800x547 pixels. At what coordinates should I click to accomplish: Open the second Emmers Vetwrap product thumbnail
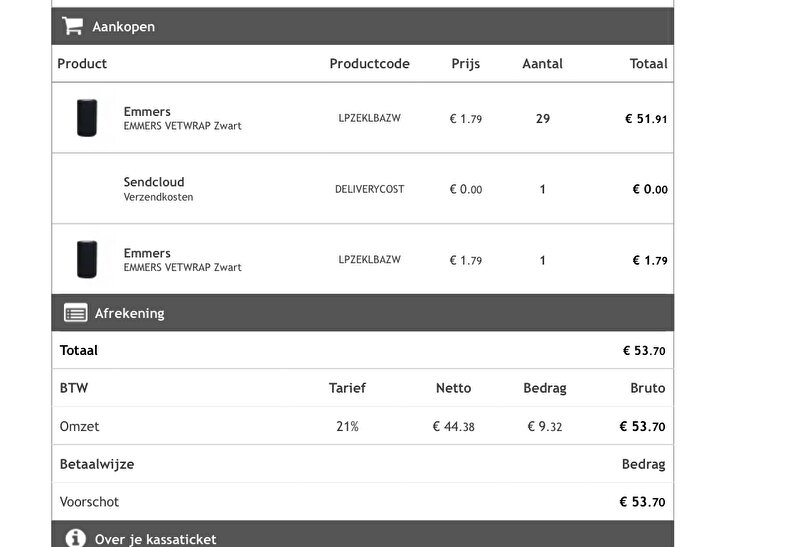[87, 259]
